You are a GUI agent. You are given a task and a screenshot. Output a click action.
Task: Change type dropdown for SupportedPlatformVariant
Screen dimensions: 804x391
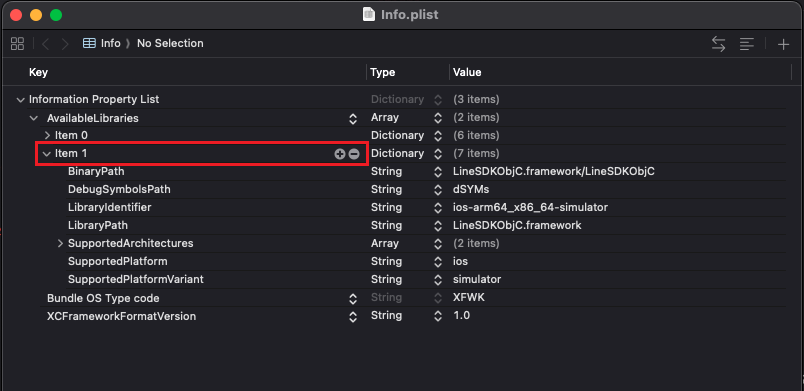click(437, 279)
